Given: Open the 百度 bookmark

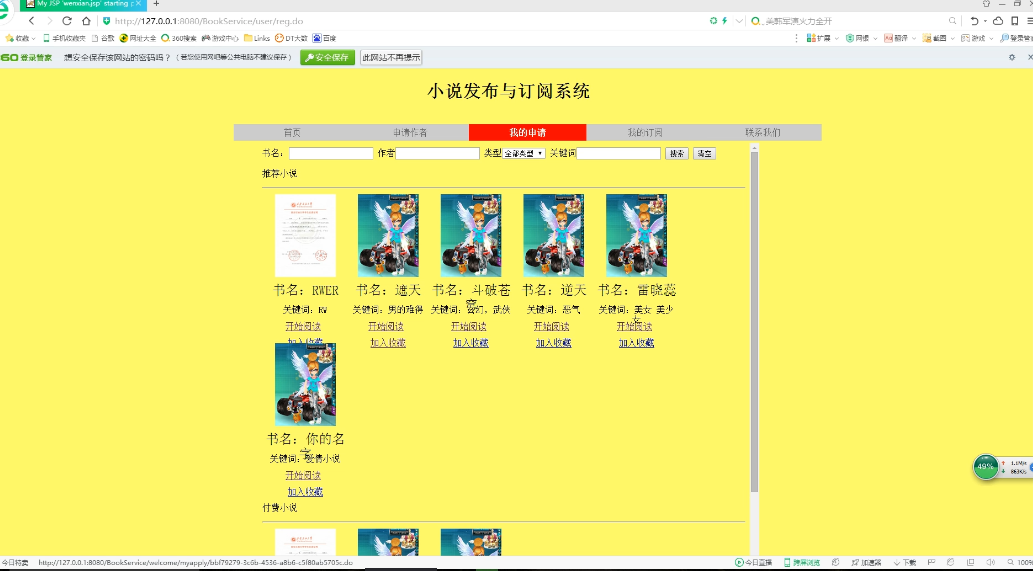Looking at the screenshot, I should tap(324, 38).
